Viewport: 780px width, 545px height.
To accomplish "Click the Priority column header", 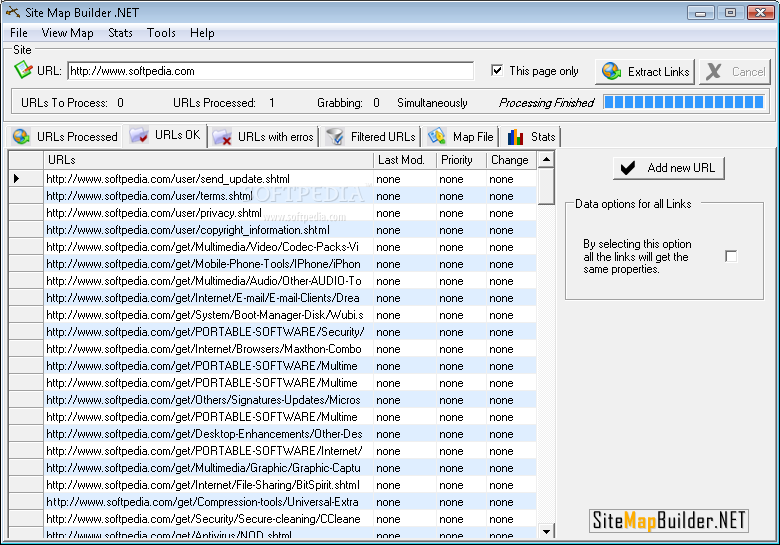I will pyautogui.click(x=462, y=160).
